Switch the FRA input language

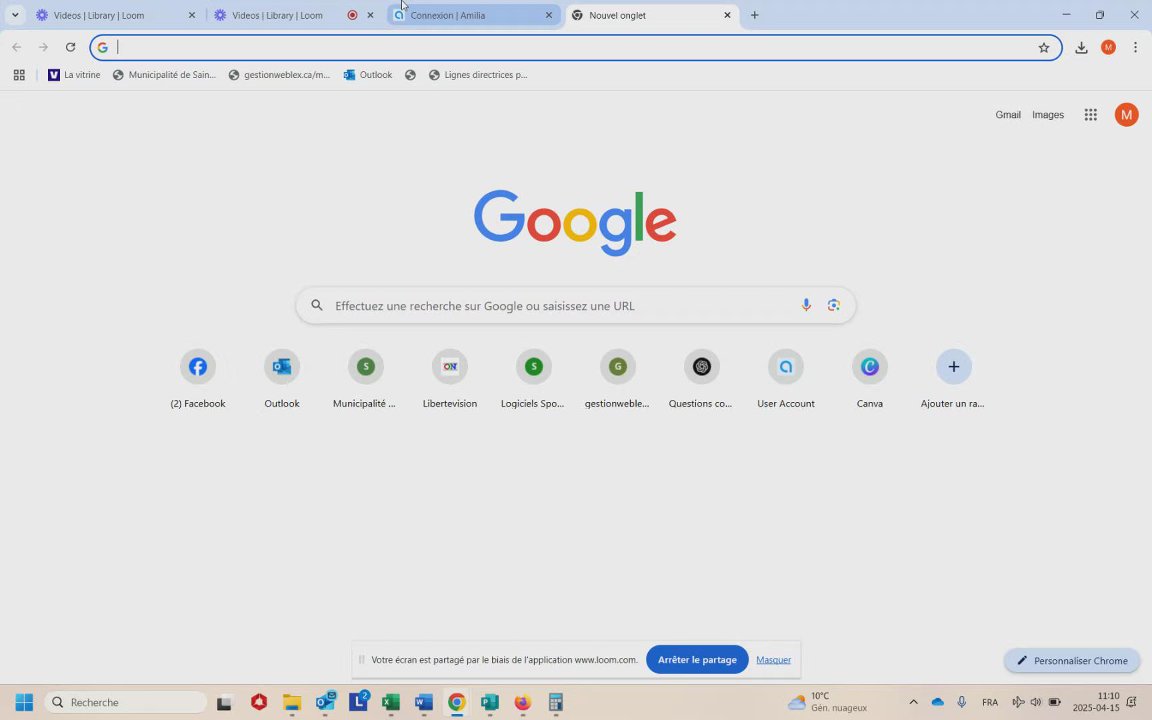[x=990, y=702]
